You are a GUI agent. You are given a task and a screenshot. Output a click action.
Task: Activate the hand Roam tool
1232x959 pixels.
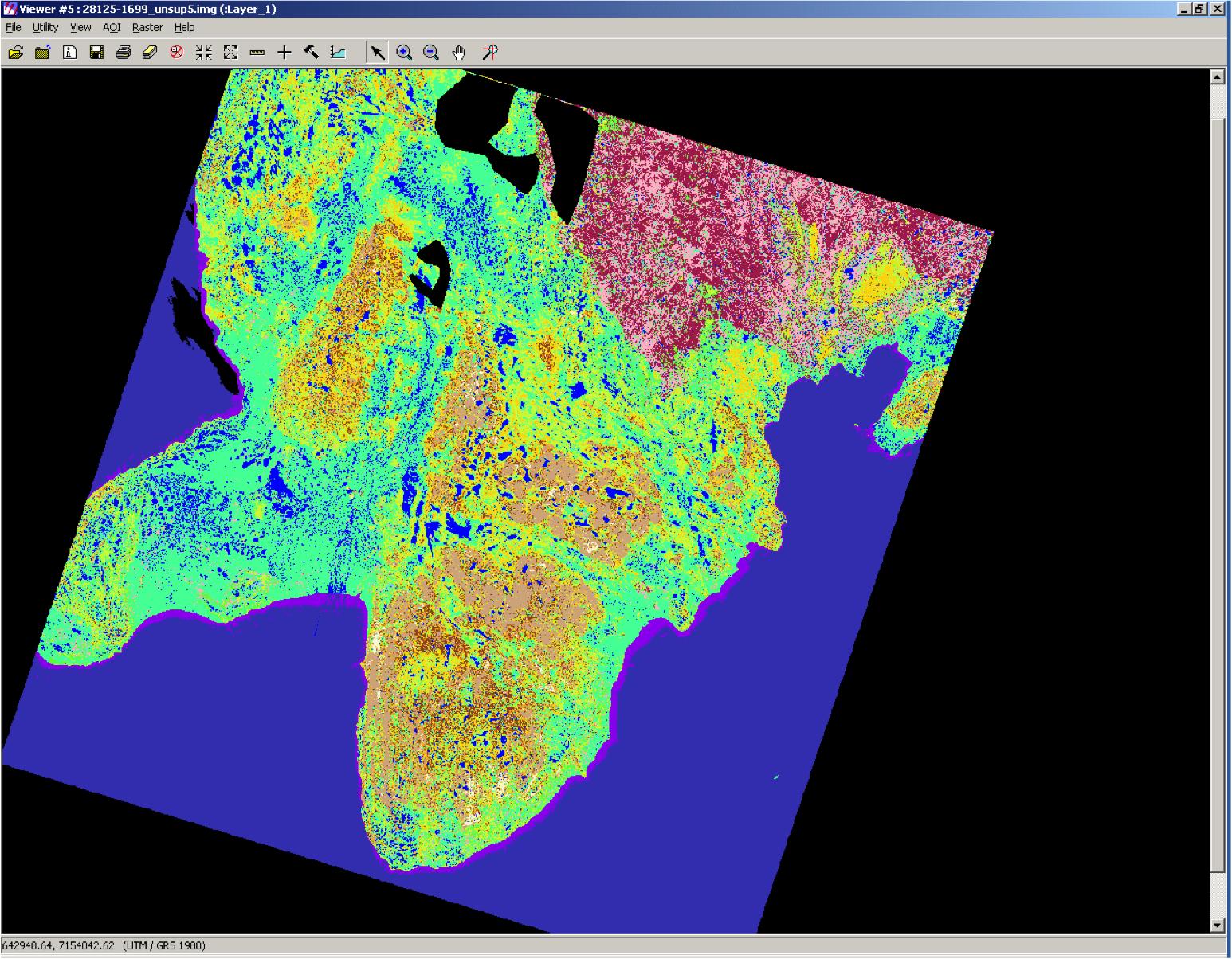[x=458, y=53]
